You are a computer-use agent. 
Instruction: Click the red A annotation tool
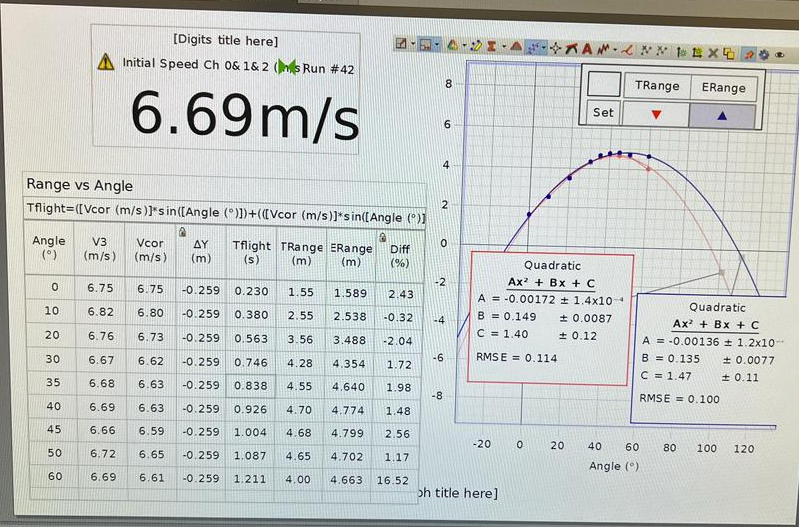pyautogui.click(x=587, y=49)
